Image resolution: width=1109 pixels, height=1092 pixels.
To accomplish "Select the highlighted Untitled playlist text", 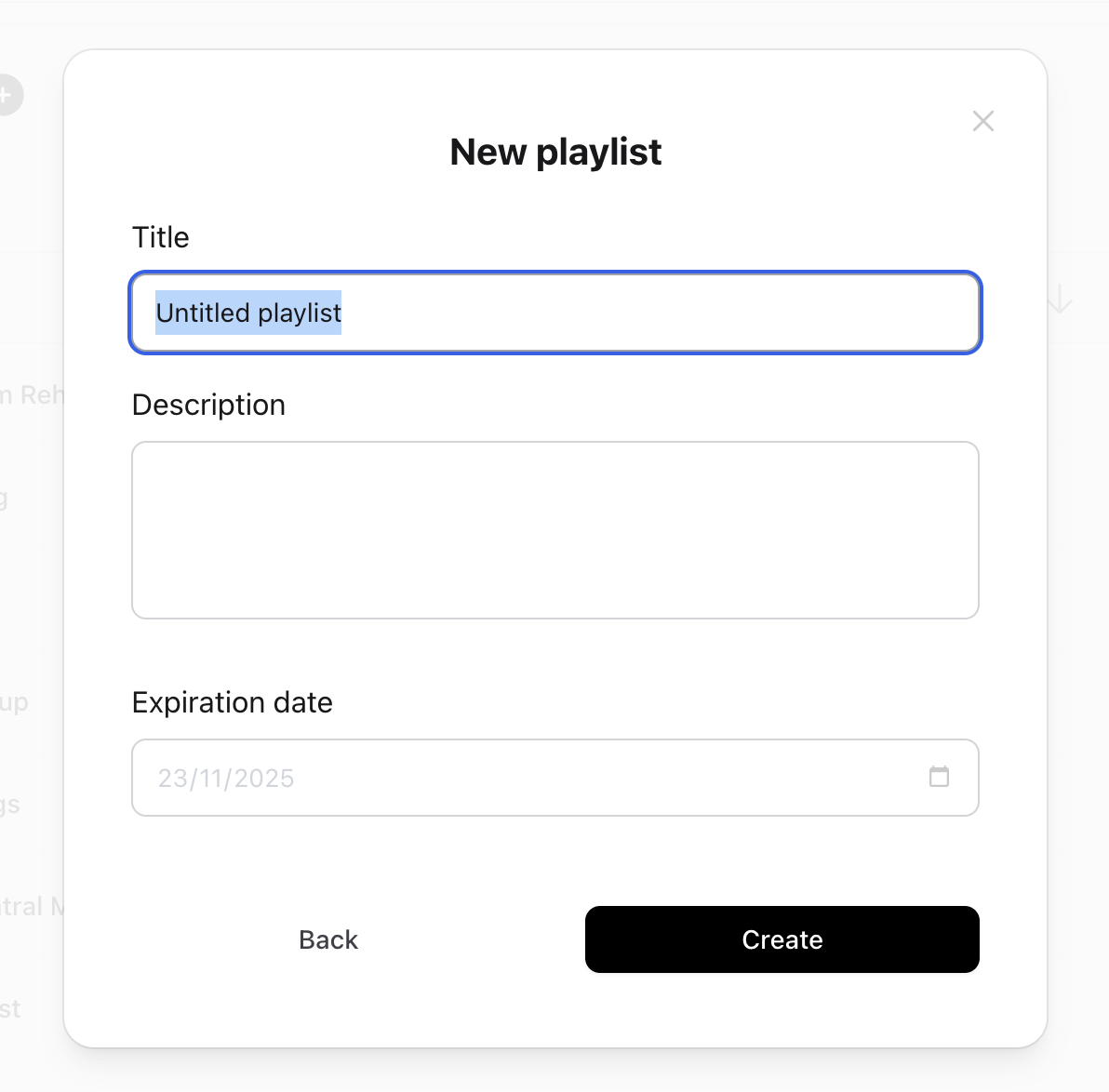I will click(x=248, y=313).
